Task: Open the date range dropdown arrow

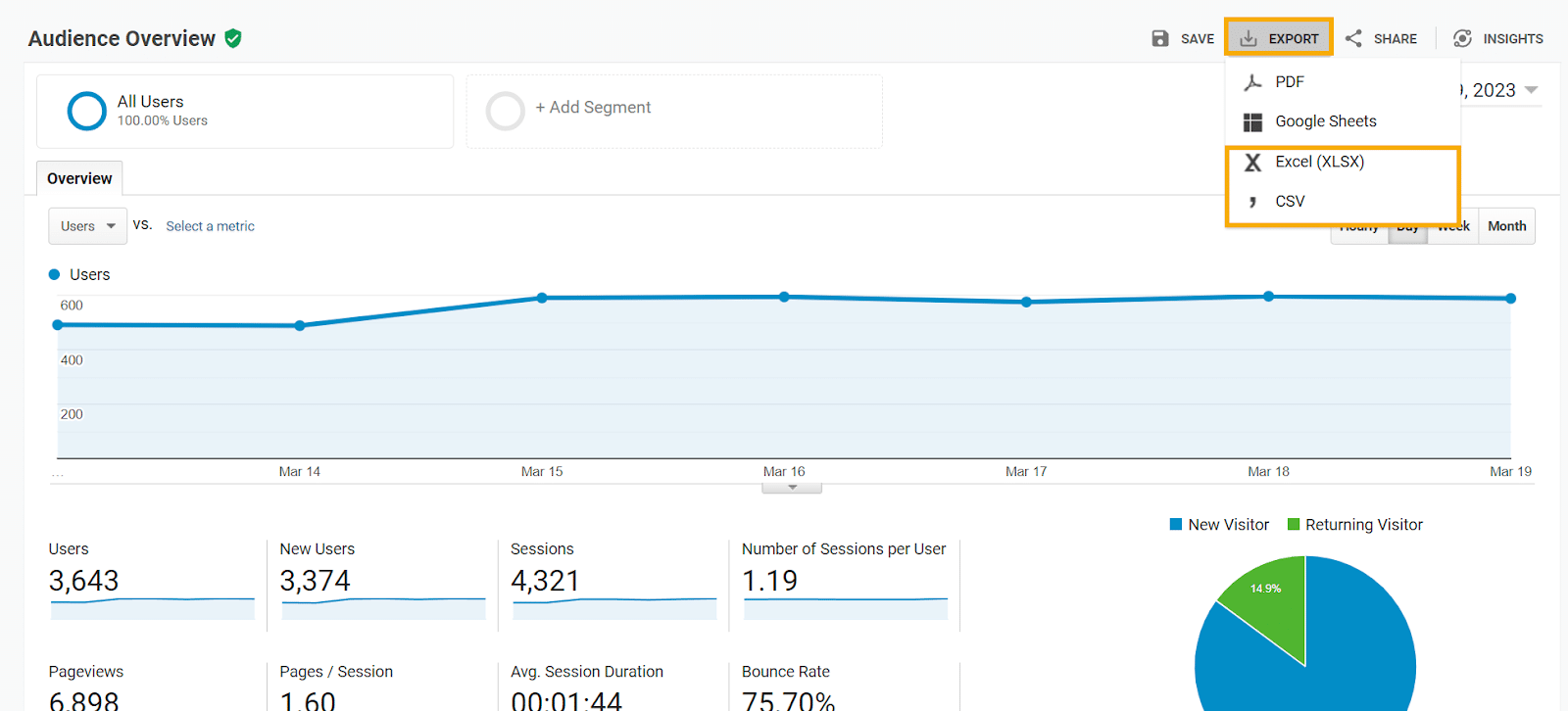Action: 1531,90
